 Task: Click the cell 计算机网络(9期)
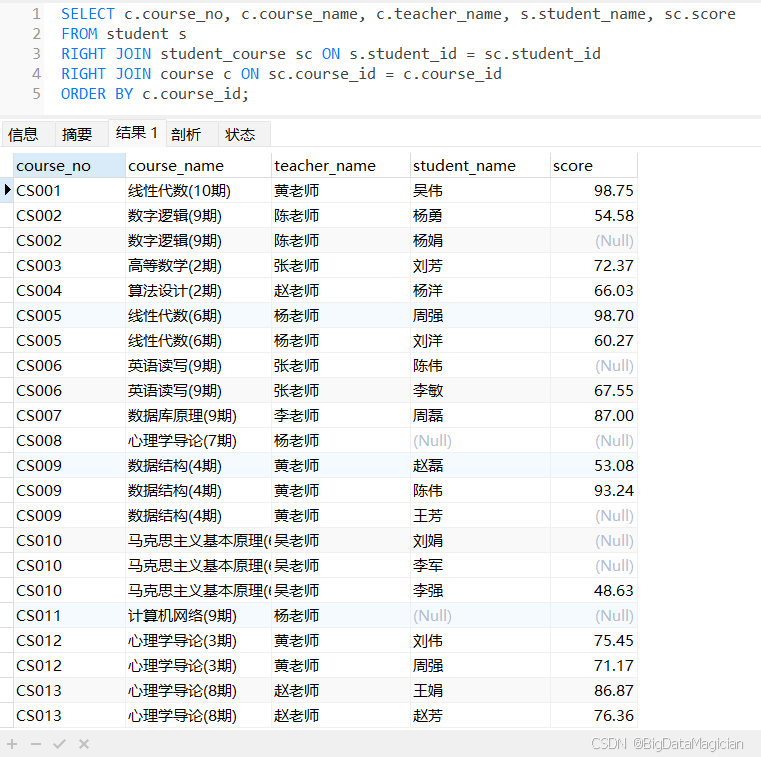point(199,615)
